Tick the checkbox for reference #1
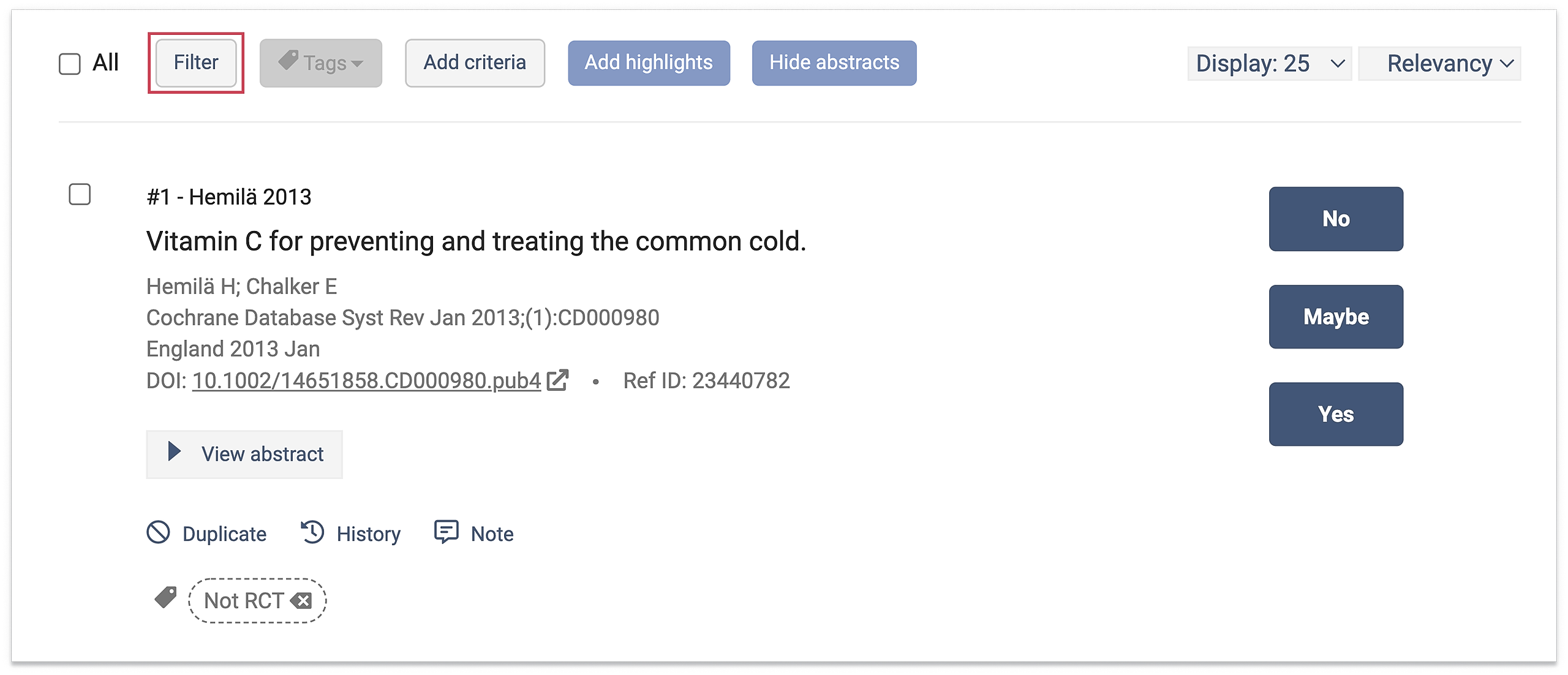This screenshot has width=1568, height=675. (80, 195)
